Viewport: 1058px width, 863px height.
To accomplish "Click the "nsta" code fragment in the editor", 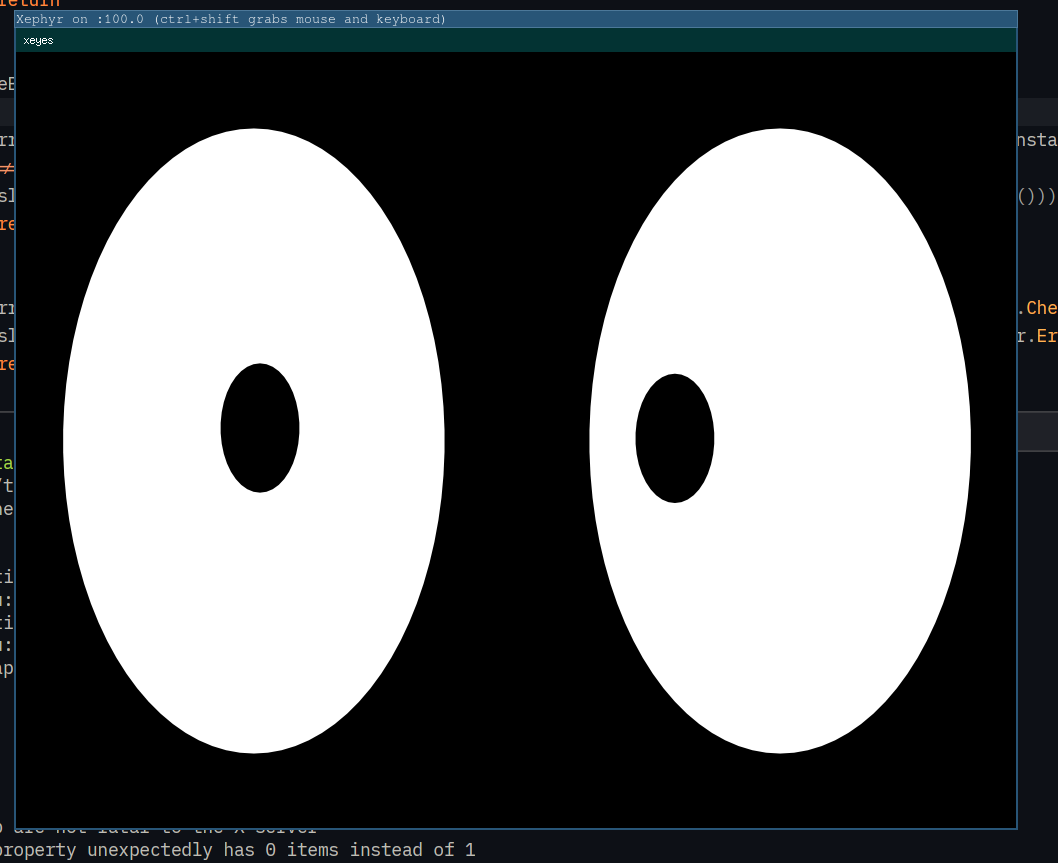I will (1037, 141).
